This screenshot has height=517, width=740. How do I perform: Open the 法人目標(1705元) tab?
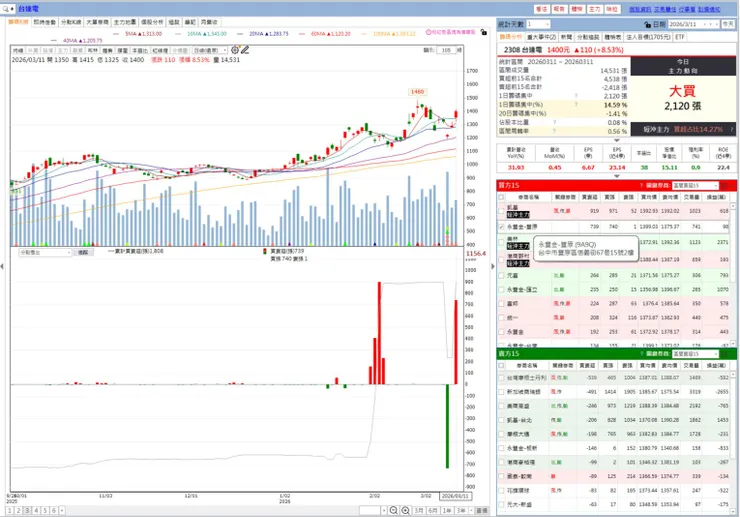pyautogui.click(x=648, y=37)
